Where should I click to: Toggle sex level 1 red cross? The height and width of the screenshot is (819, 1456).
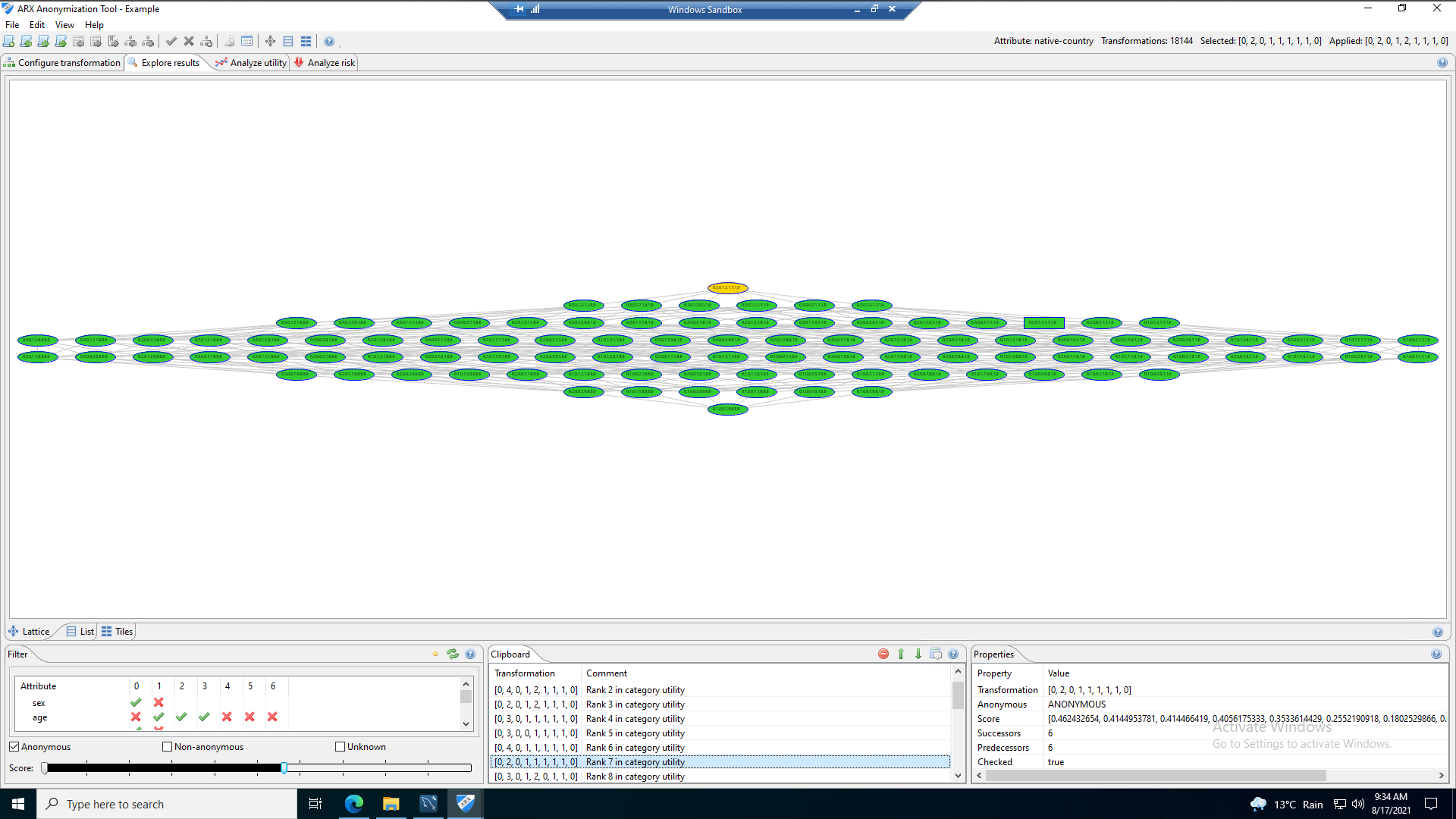pos(158,702)
